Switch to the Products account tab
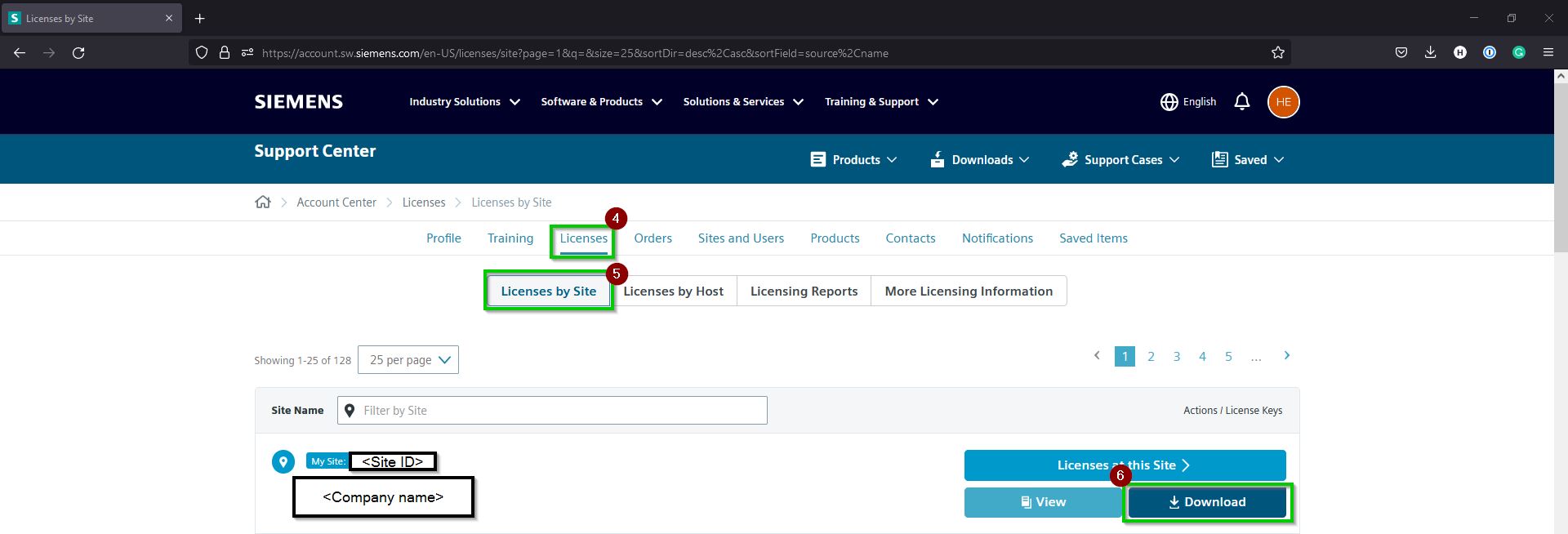Viewport: 1568px width, 534px height. pyautogui.click(x=835, y=238)
